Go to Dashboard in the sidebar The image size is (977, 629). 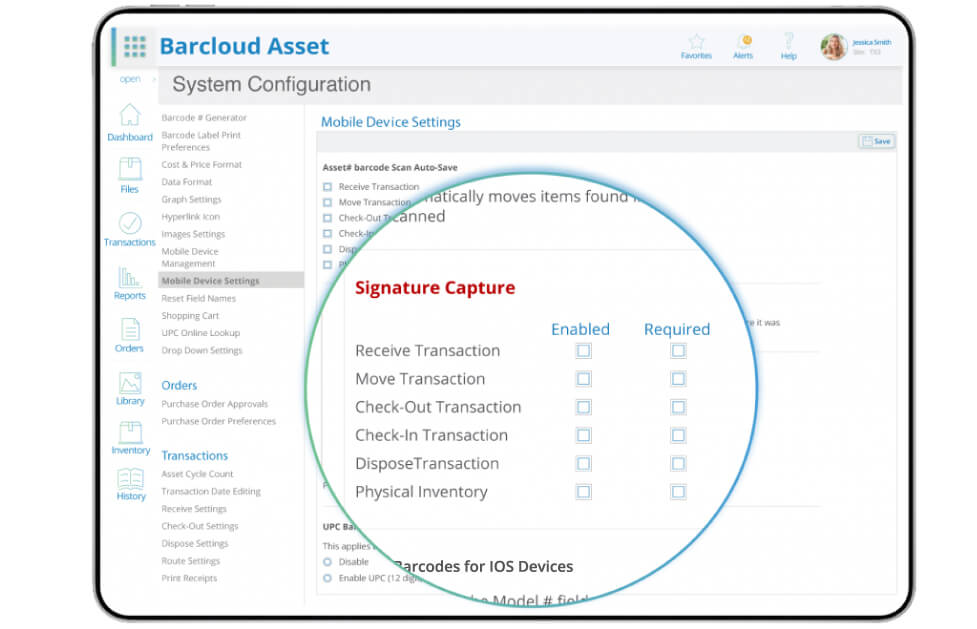(x=130, y=122)
